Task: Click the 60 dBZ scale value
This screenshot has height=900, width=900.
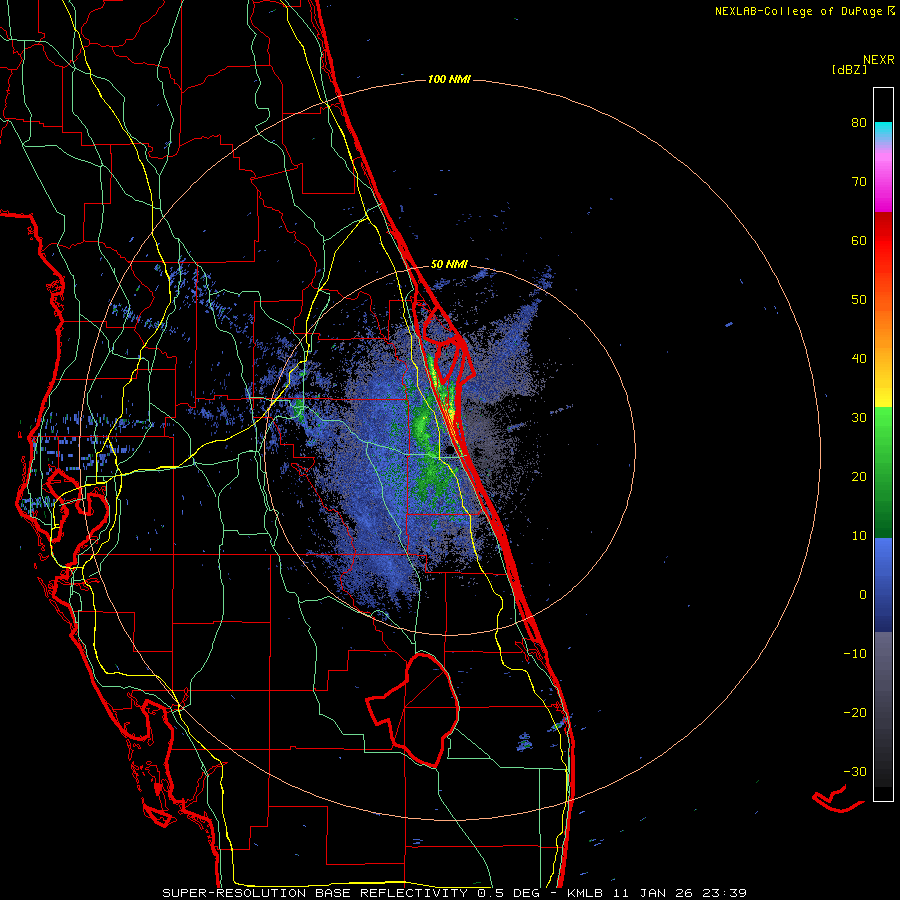Action: (x=859, y=240)
